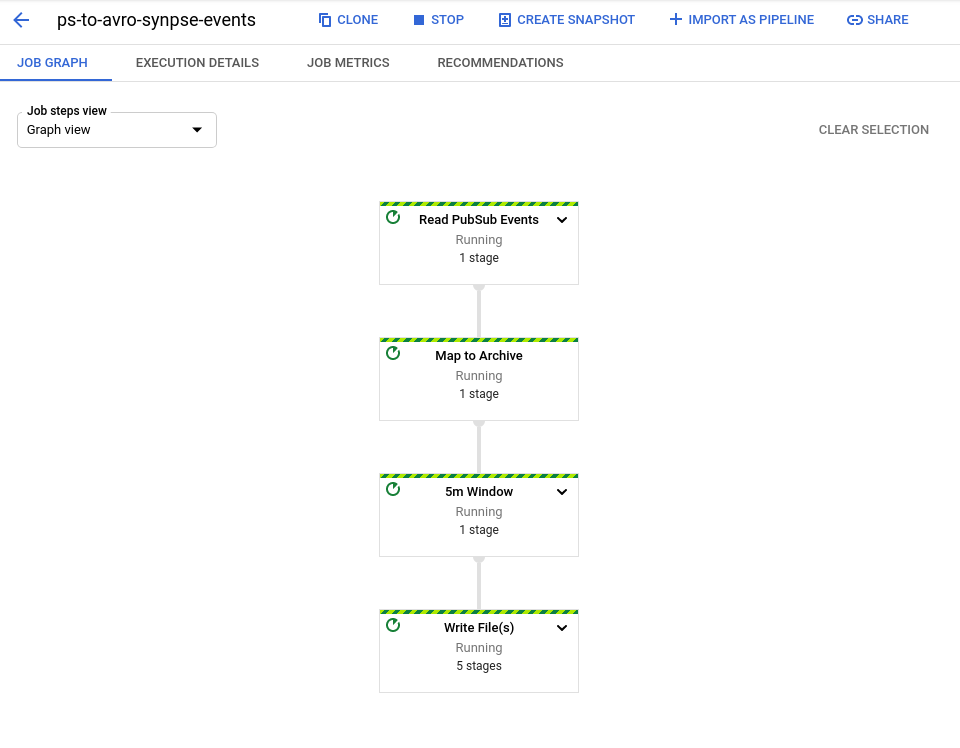
Task: Expand the Write File(s) step
Action: pos(562,627)
